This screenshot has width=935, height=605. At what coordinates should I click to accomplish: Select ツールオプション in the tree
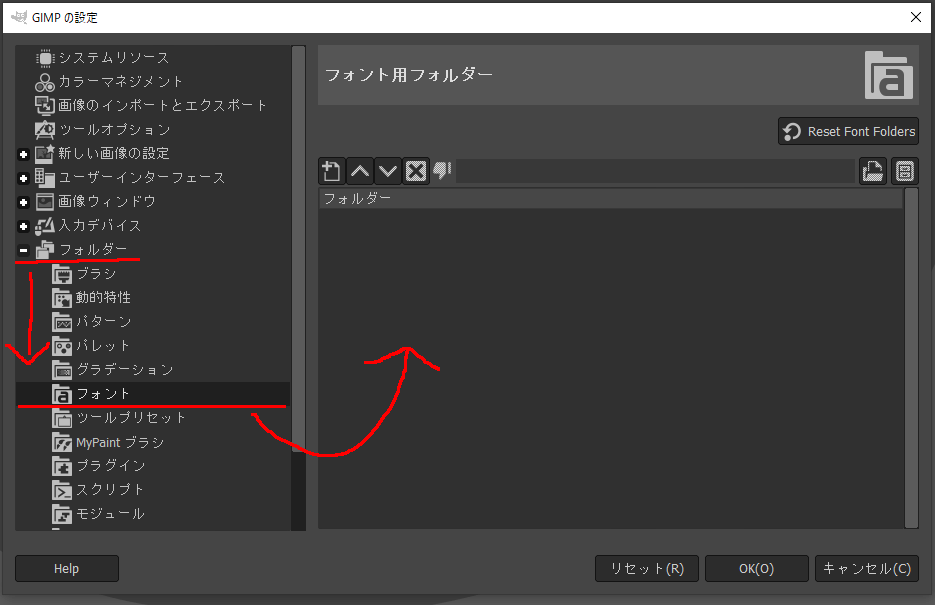coord(114,129)
